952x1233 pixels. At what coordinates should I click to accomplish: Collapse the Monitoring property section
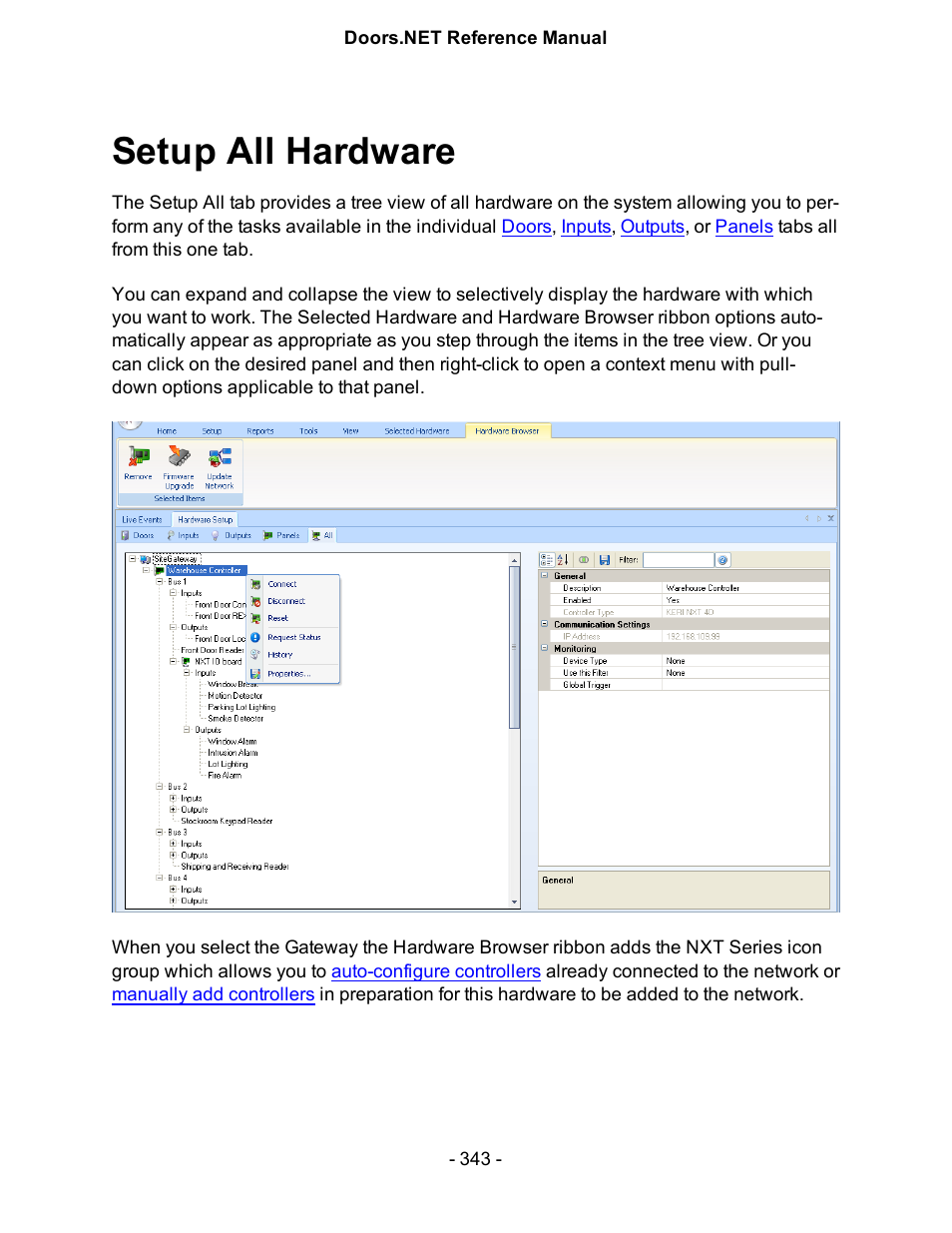[545, 649]
